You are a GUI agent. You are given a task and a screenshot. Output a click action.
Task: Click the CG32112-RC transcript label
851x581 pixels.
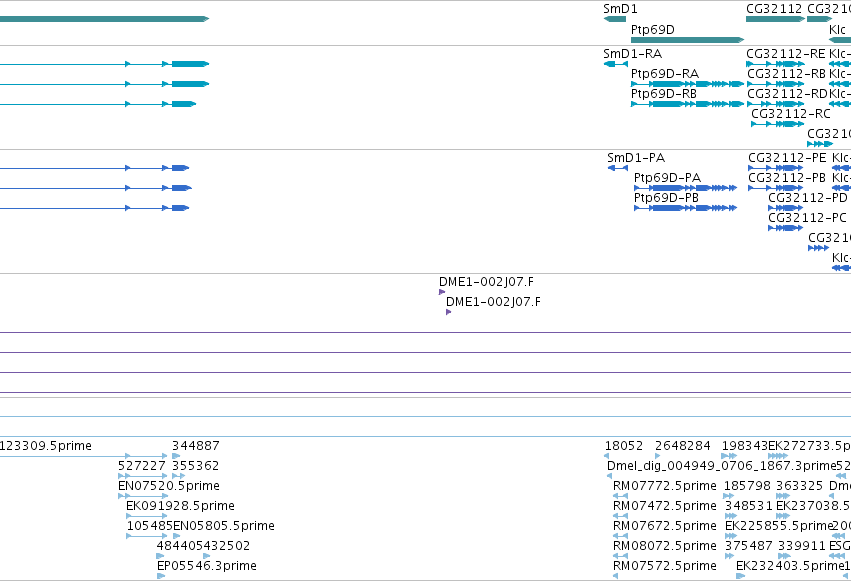point(790,114)
